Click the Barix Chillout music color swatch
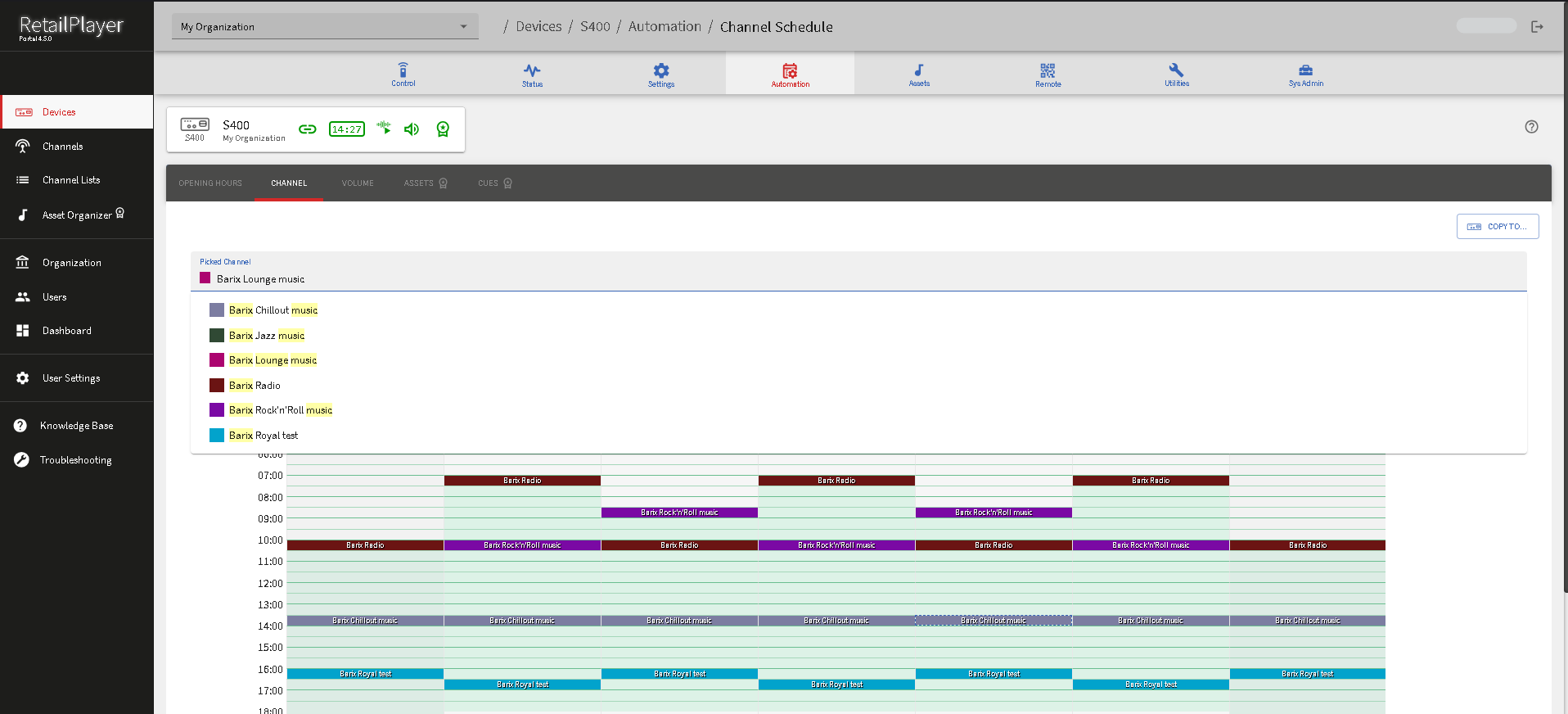This screenshot has width=1568, height=714. click(217, 310)
